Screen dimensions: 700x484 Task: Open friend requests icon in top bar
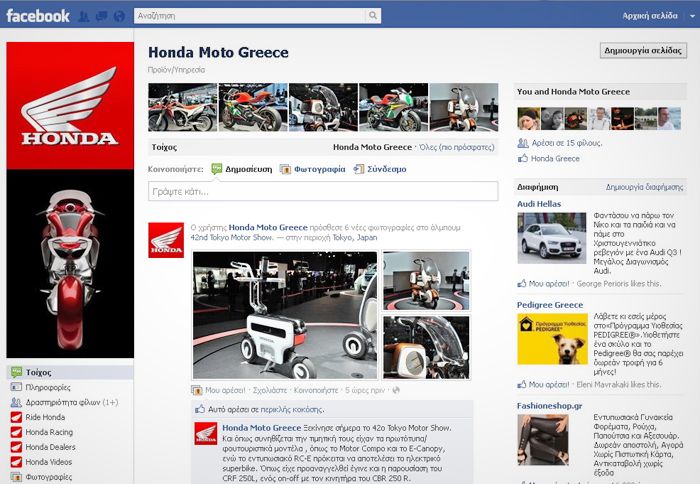[x=83, y=17]
